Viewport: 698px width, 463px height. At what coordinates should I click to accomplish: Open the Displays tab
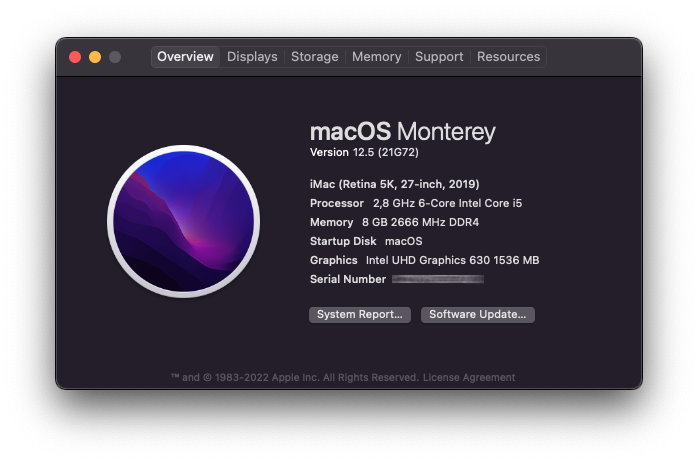coord(252,57)
